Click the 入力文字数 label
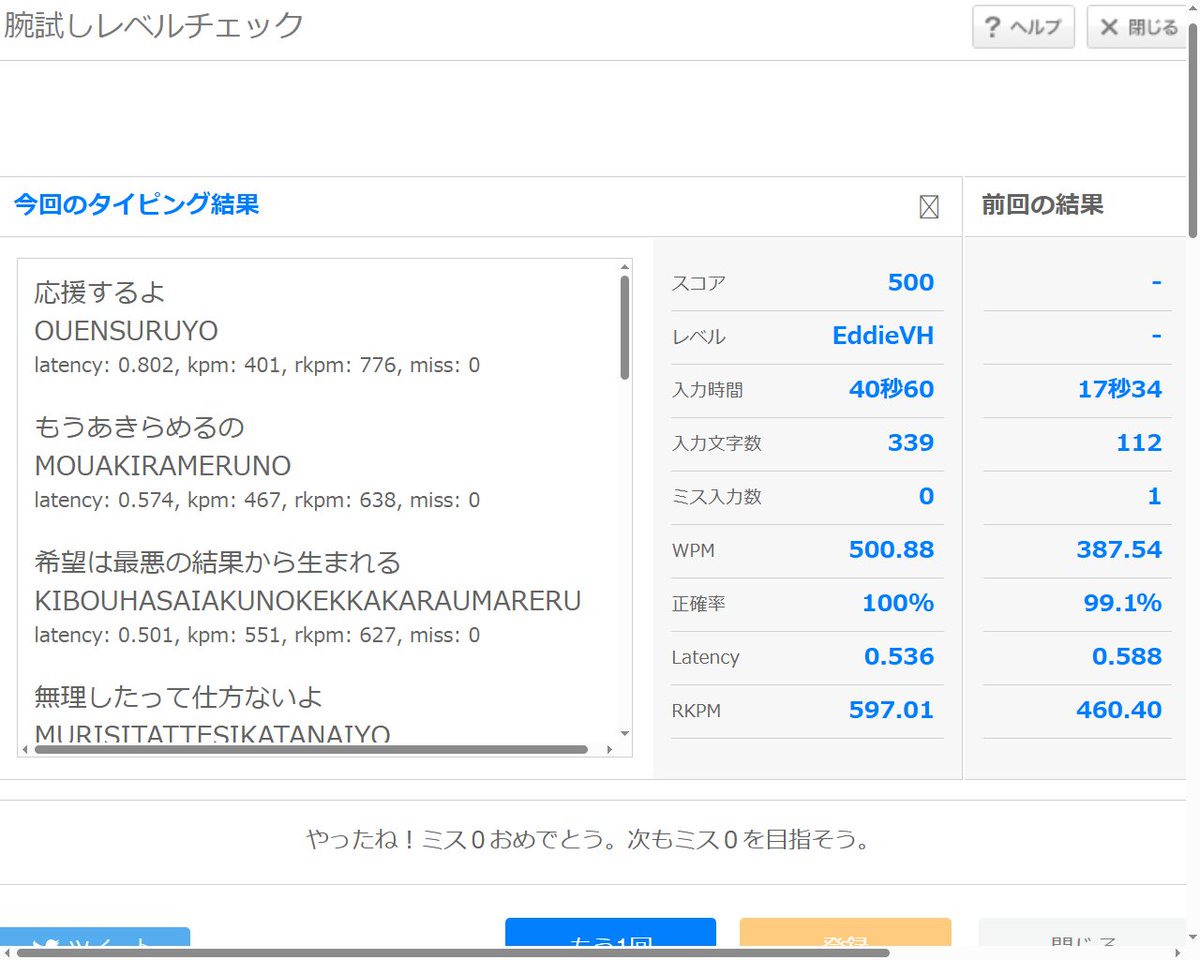The image size is (1200, 960). click(716, 444)
